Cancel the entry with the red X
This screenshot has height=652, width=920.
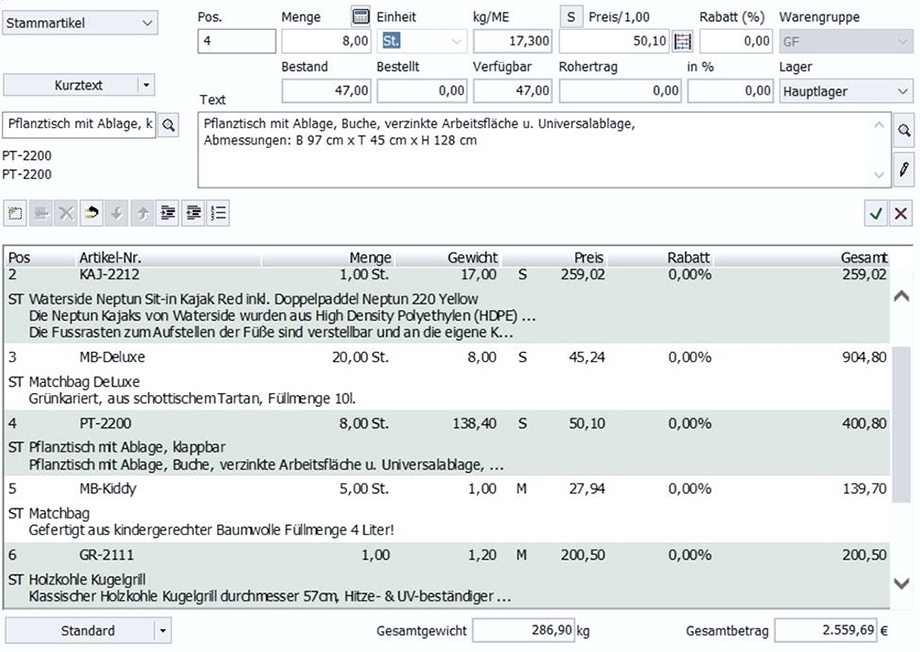901,212
